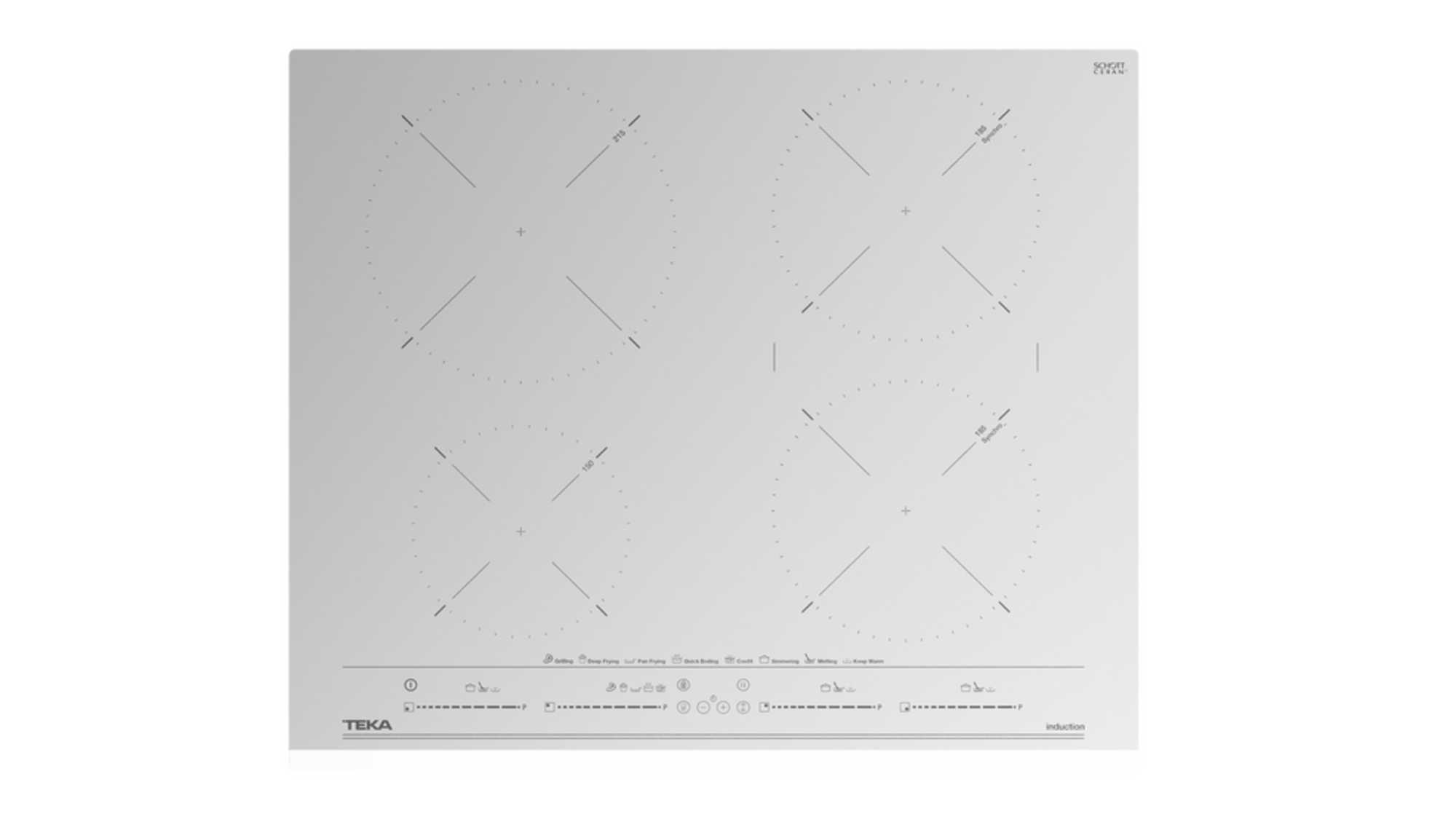Tap the Keep Warm legend label
Viewport: 1456px width, 819px height.
coord(868,661)
